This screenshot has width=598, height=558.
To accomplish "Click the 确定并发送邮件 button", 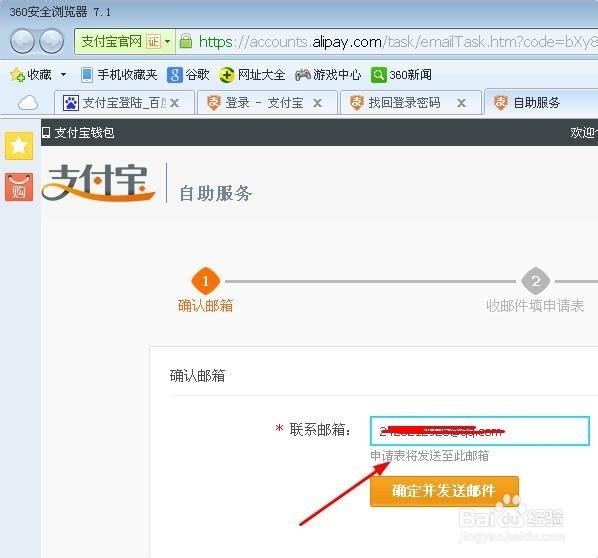I will coord(444,491).
